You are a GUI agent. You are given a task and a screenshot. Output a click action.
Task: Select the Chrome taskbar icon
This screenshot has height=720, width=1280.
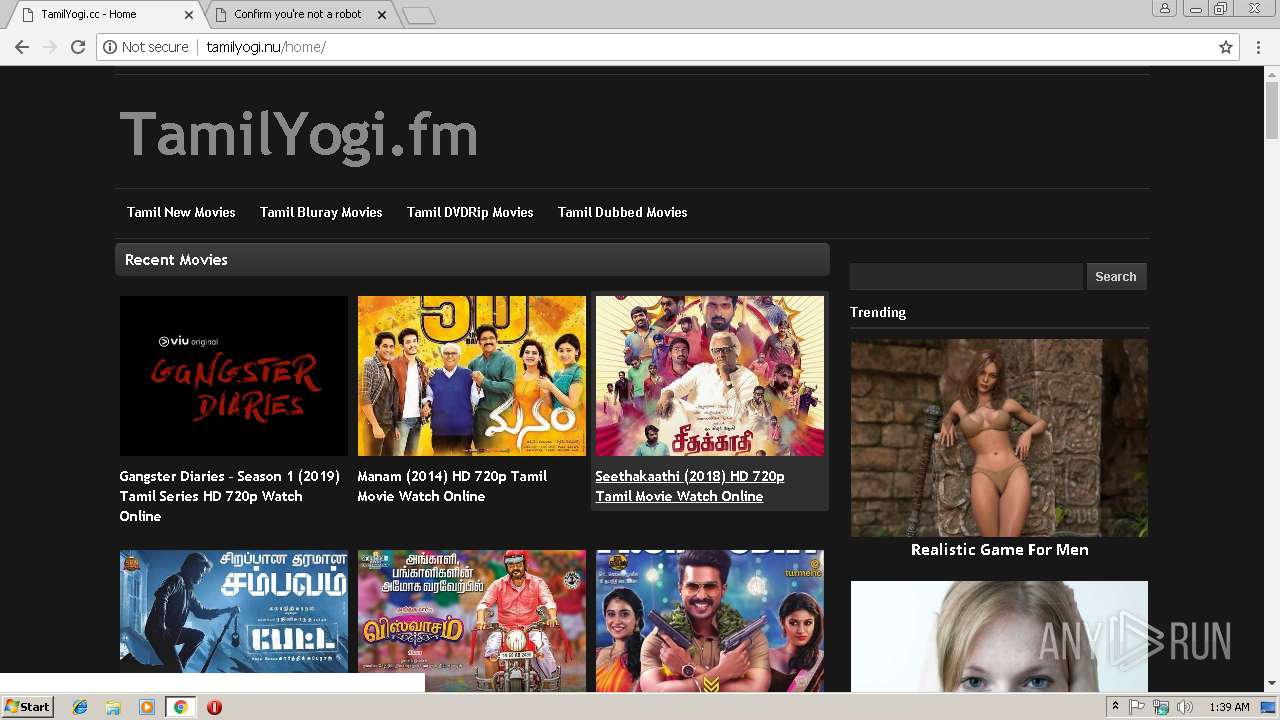180,707
